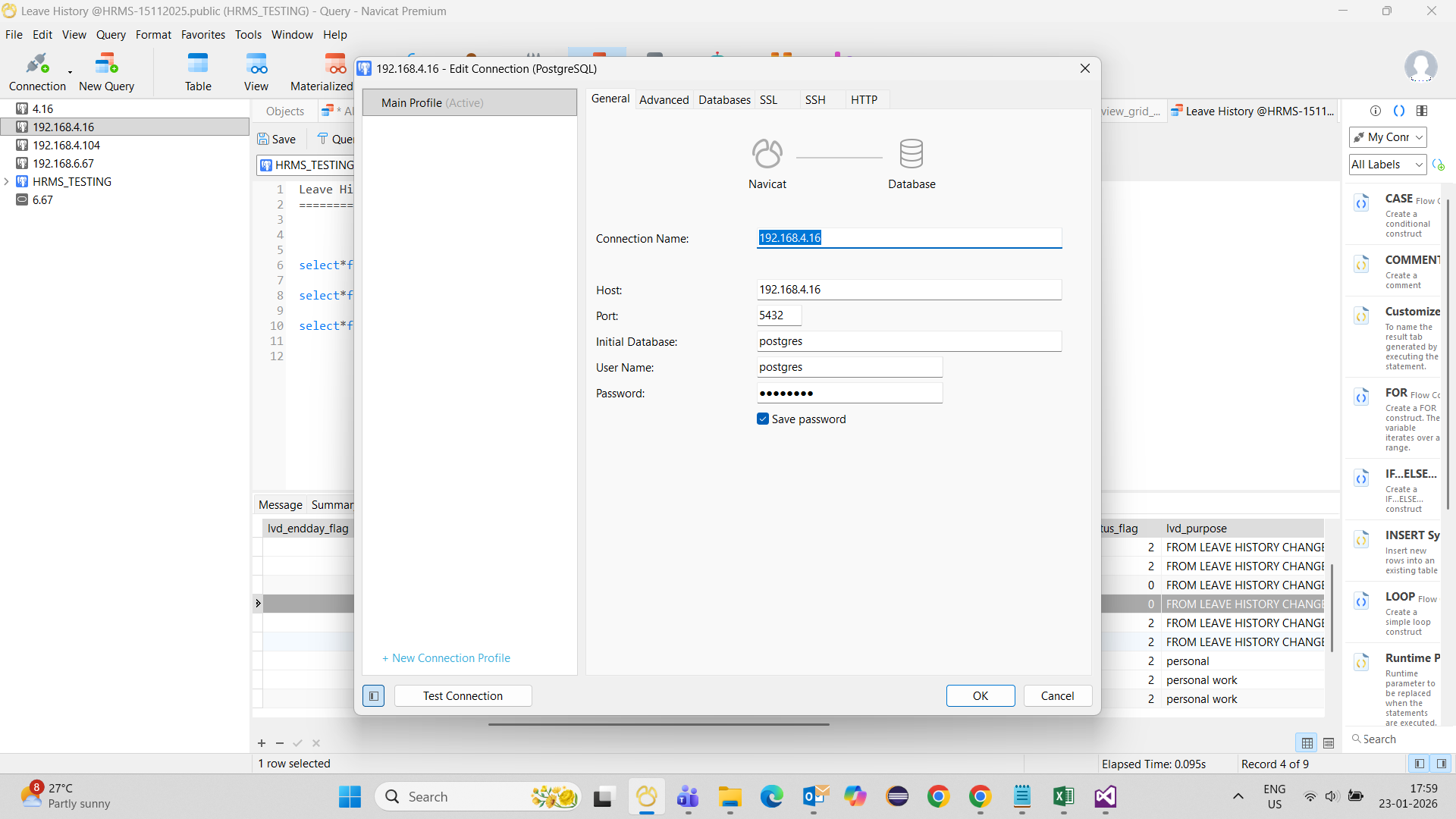1456x819 pixels.
Task: Toggle the dialog's profile sidebar icon
Action: pos(373,696)
